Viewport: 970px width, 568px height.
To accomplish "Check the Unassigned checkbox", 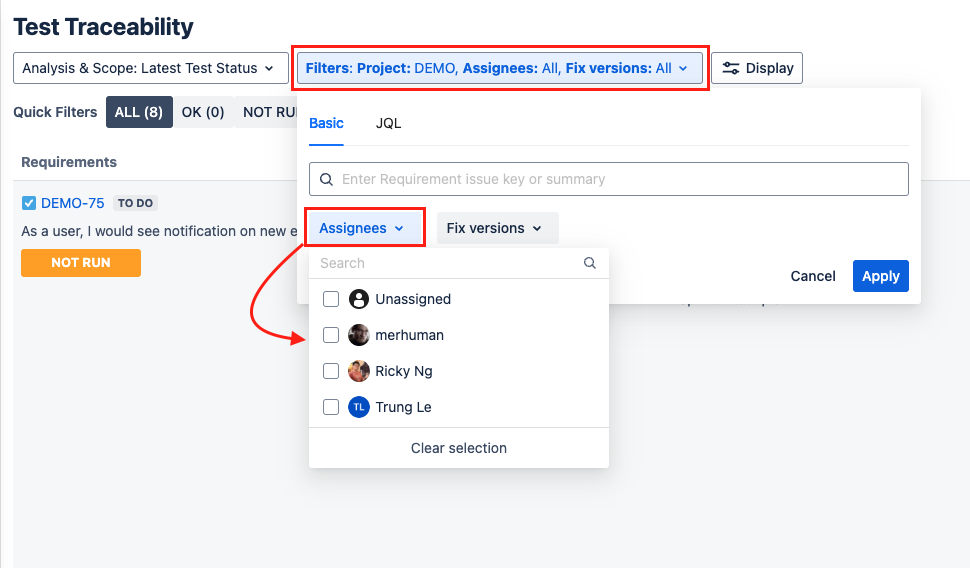I will [331, 299].
